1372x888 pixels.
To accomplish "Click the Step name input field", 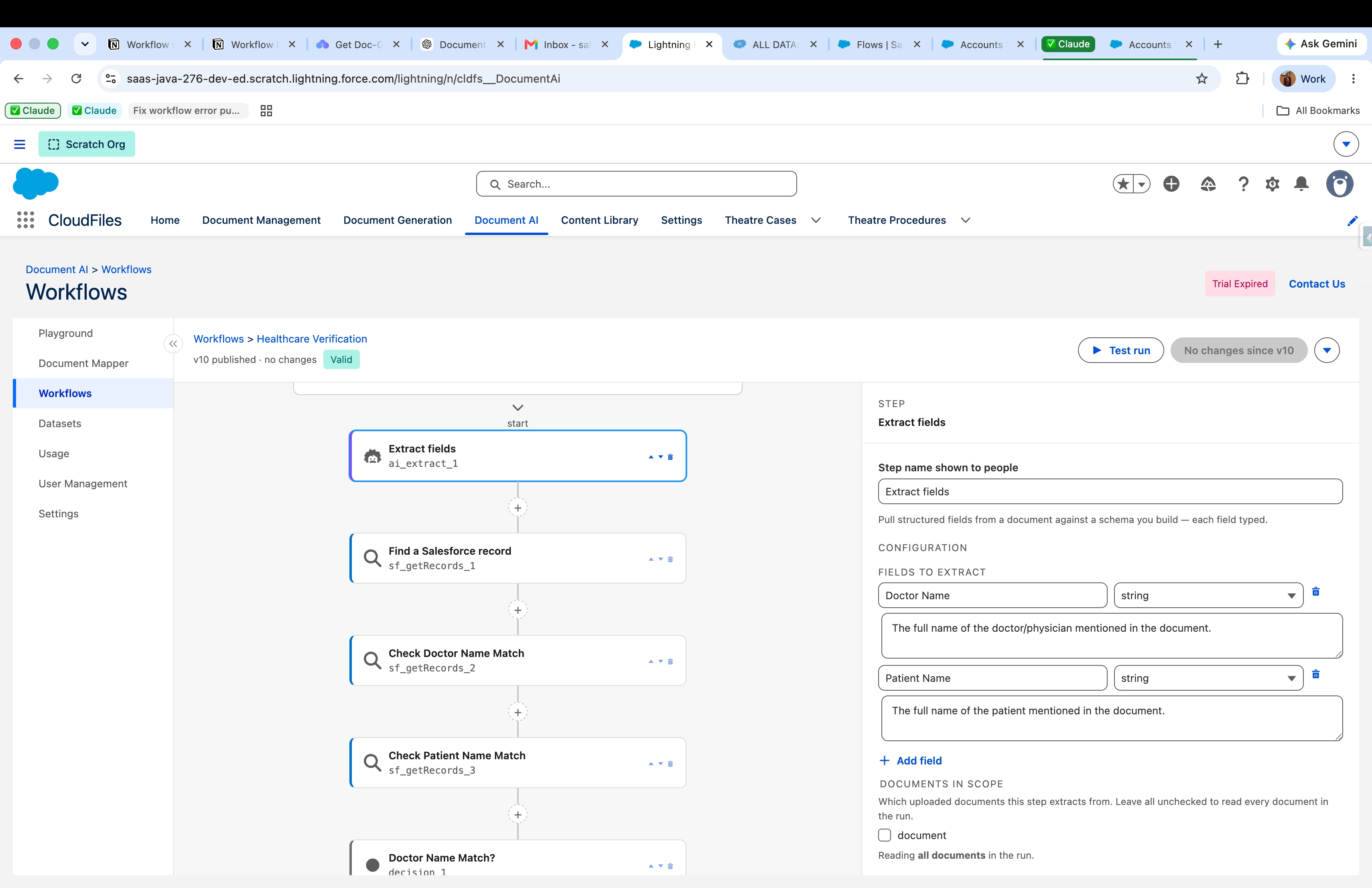I will click(1110, 492).
